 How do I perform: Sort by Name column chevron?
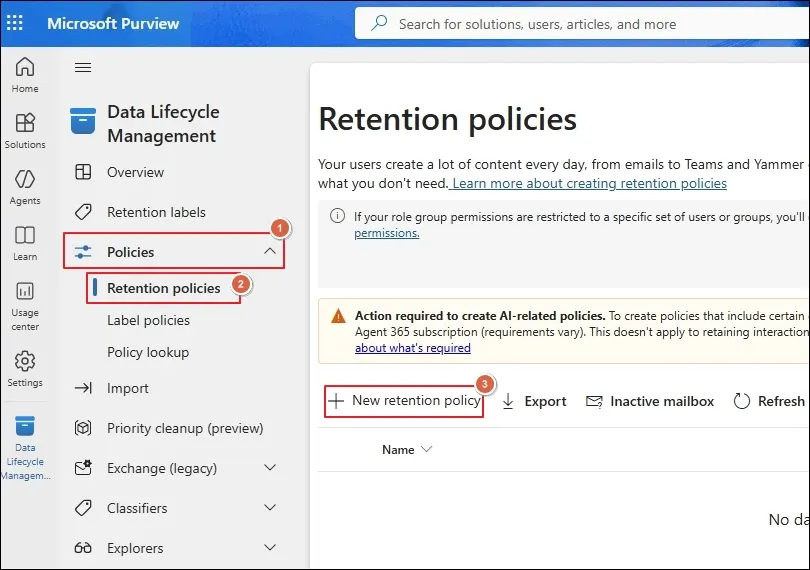(427, 449)
